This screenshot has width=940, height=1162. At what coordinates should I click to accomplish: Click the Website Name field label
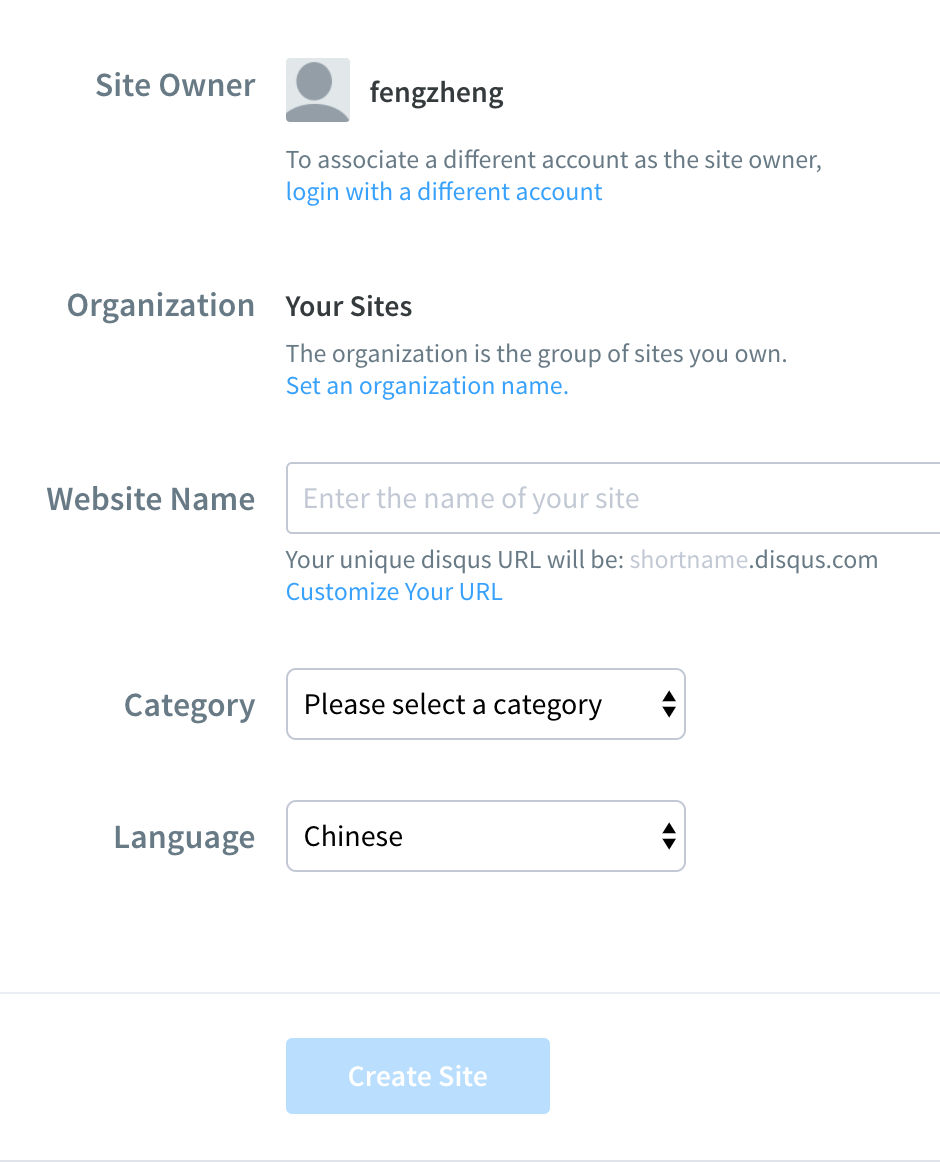pyautogui.click(x=150, y=499)
